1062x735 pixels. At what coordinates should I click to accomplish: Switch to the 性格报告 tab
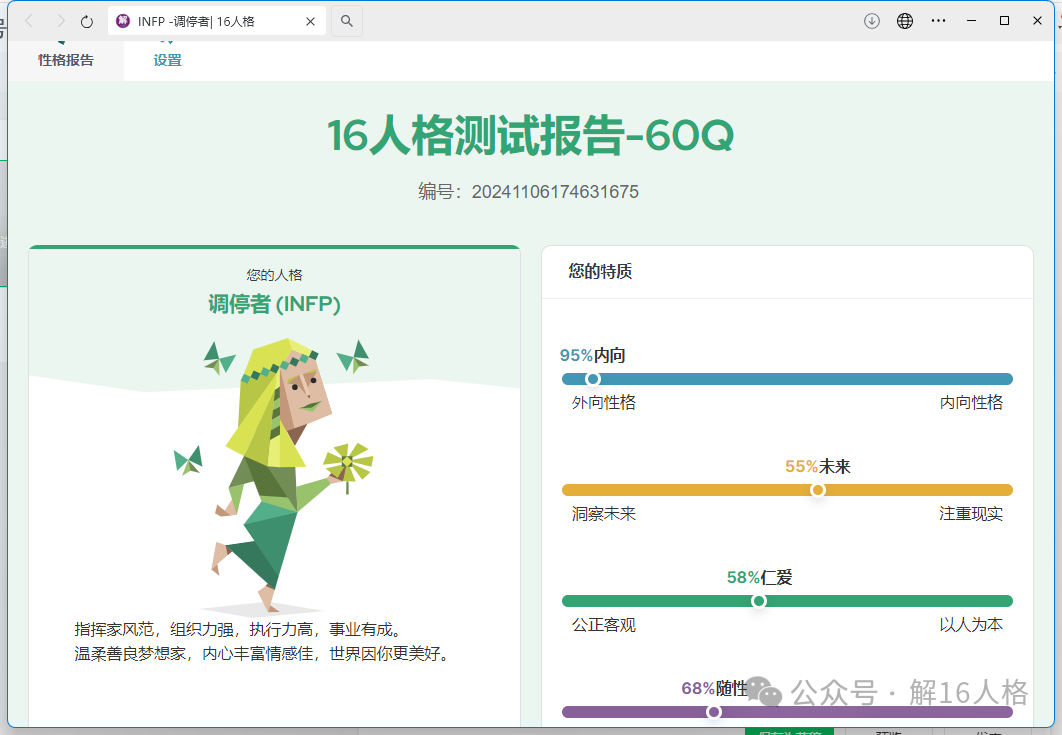coord(66,60)
